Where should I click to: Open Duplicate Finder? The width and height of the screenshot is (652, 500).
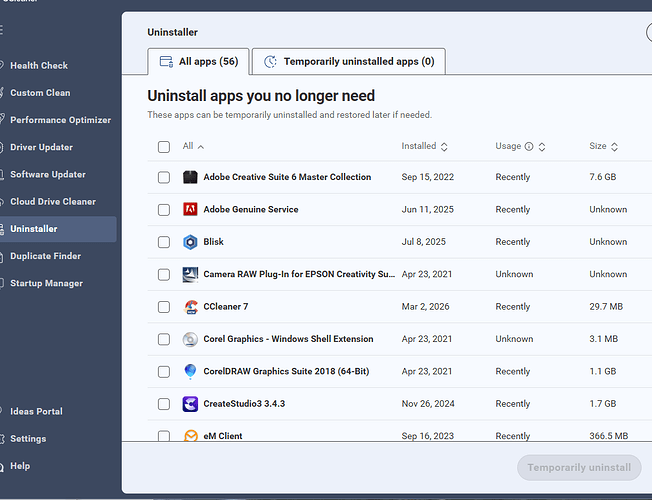pos(45,256)
